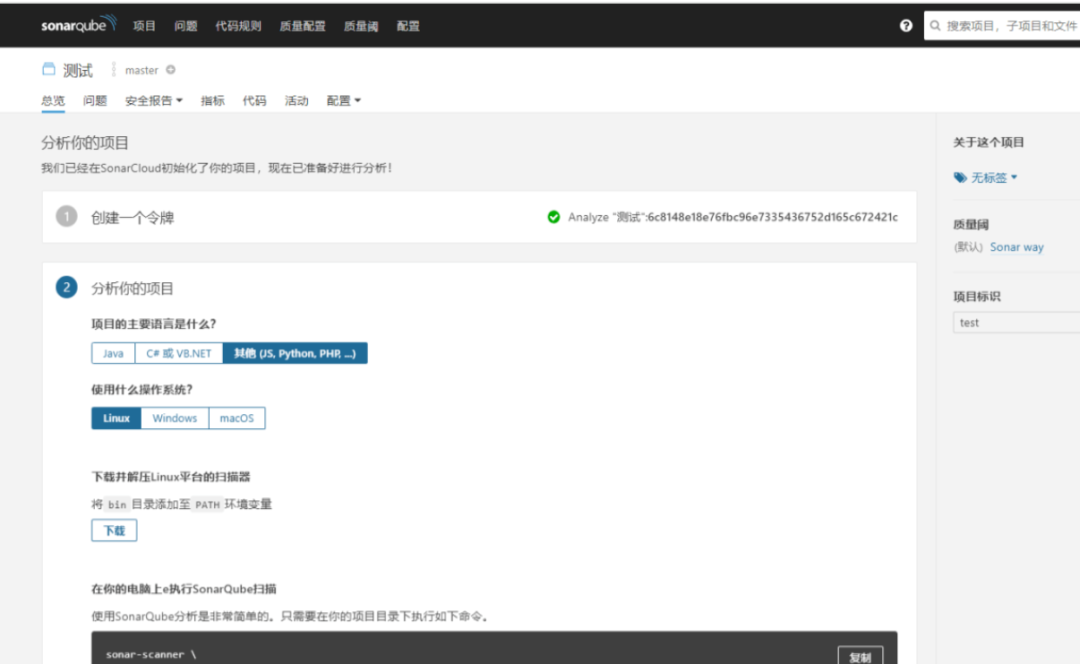Click the master branch name
The image size is (1080, 664).
(x=141, y=70)
